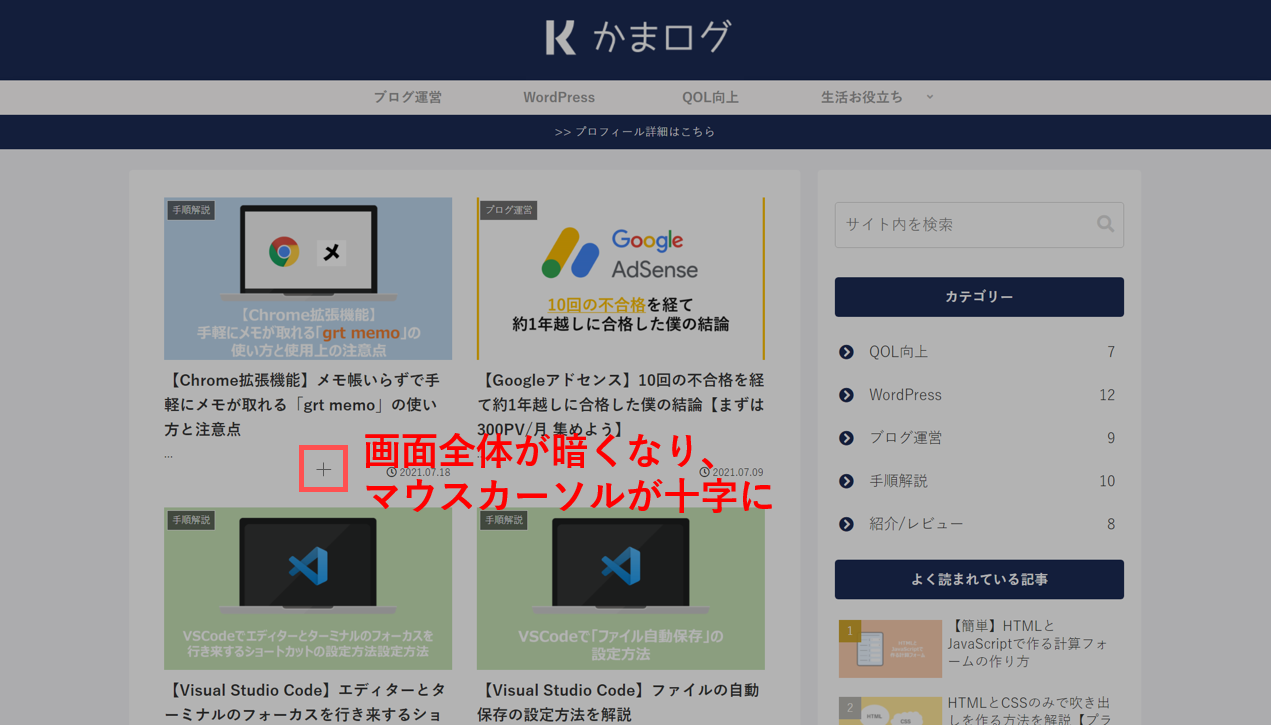Click the よく読まれている記事 heading

979,580
